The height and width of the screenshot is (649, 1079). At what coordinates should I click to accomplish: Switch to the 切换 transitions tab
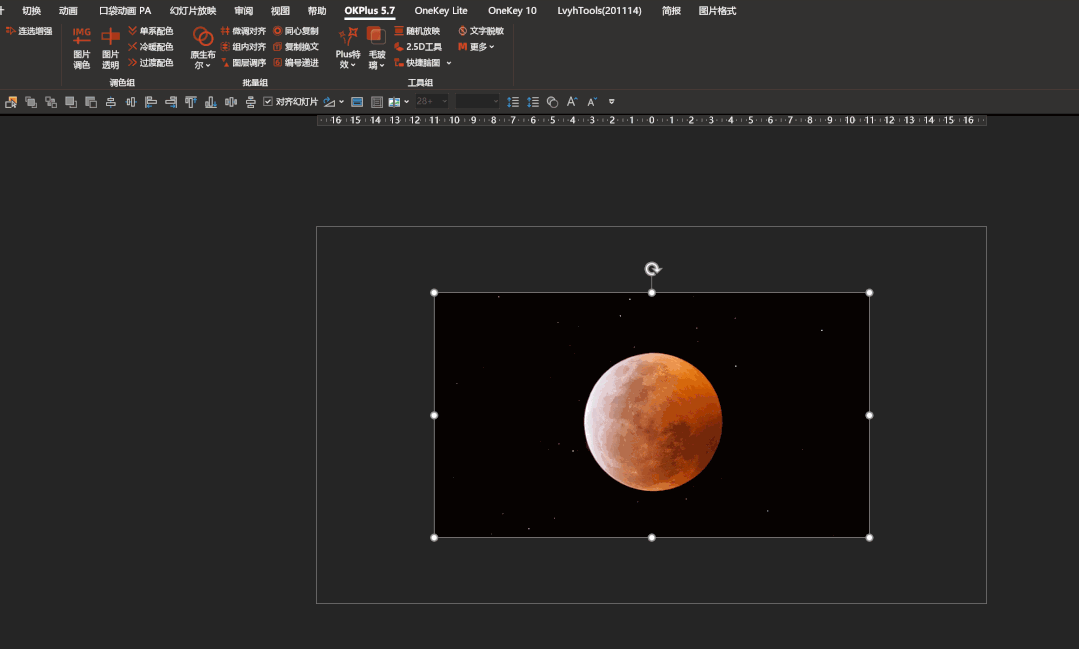click(32, 10)
